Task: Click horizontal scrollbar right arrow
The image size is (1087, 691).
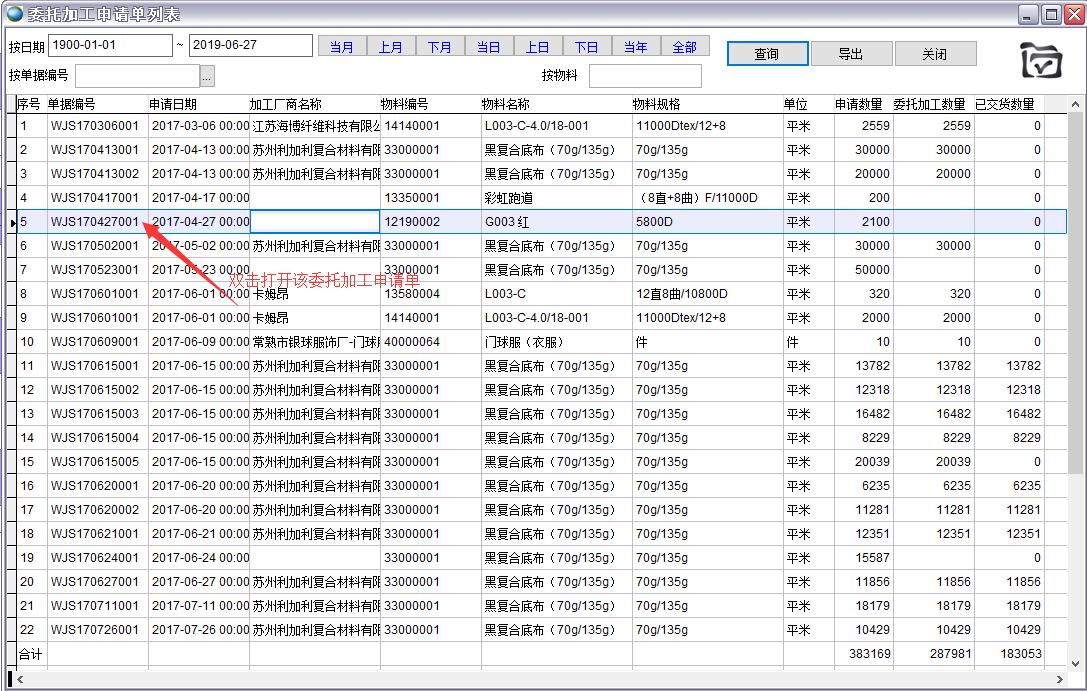Action: (1064, 679)
